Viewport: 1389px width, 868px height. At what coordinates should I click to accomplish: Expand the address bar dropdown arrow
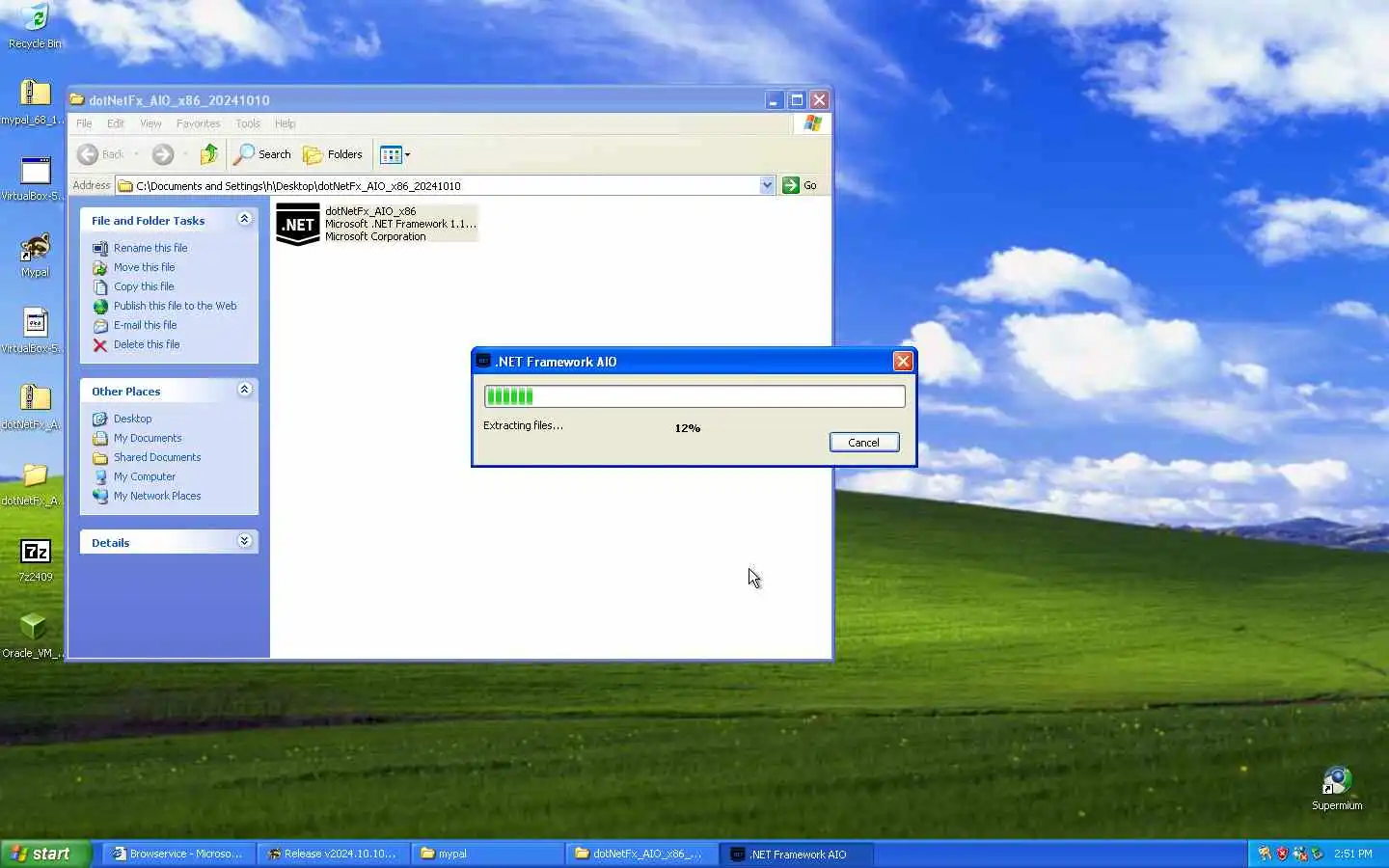click(x=767, y=185)
